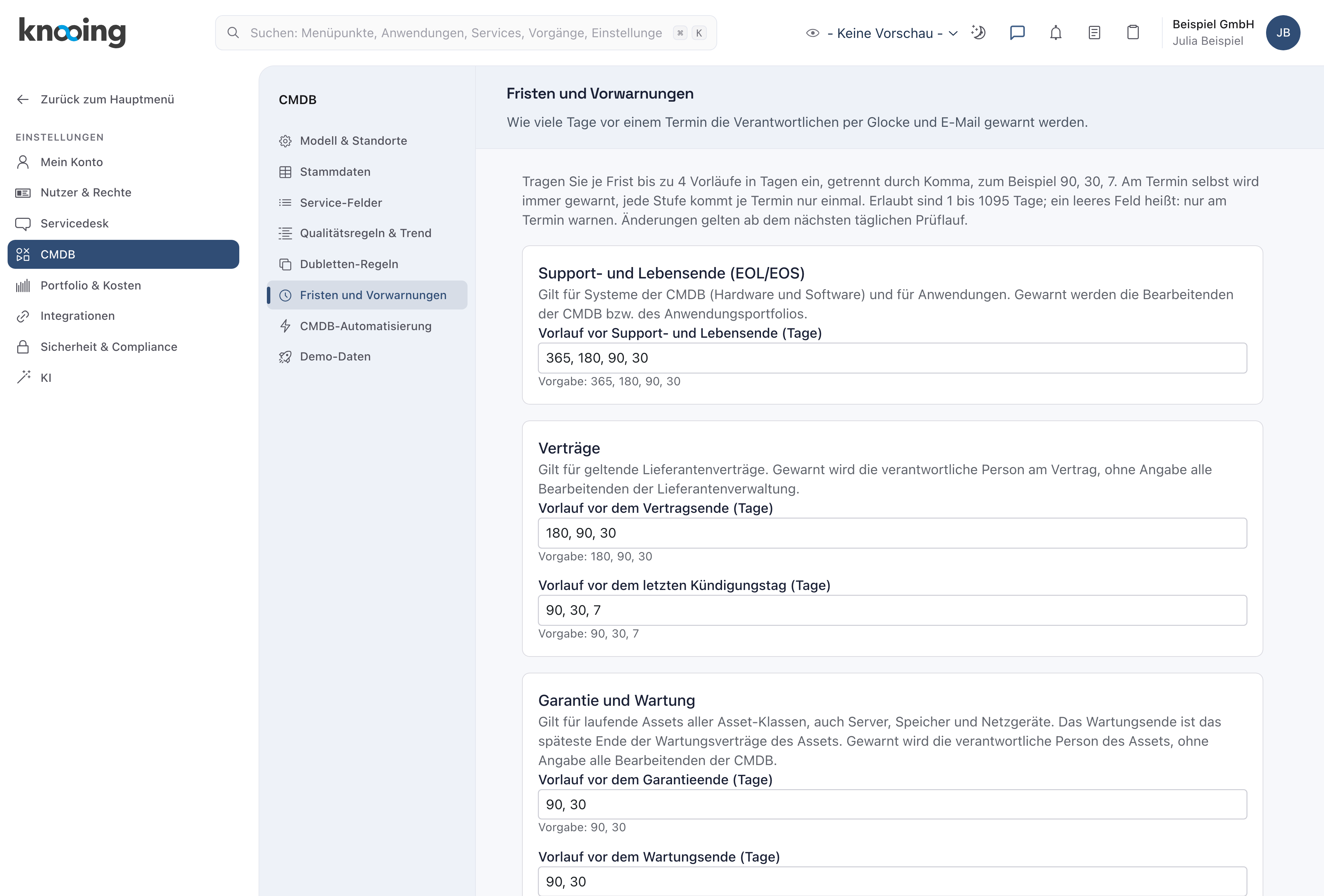Click the knooing logo
The height and width of the screenshot is (896, 1324).
72,32
